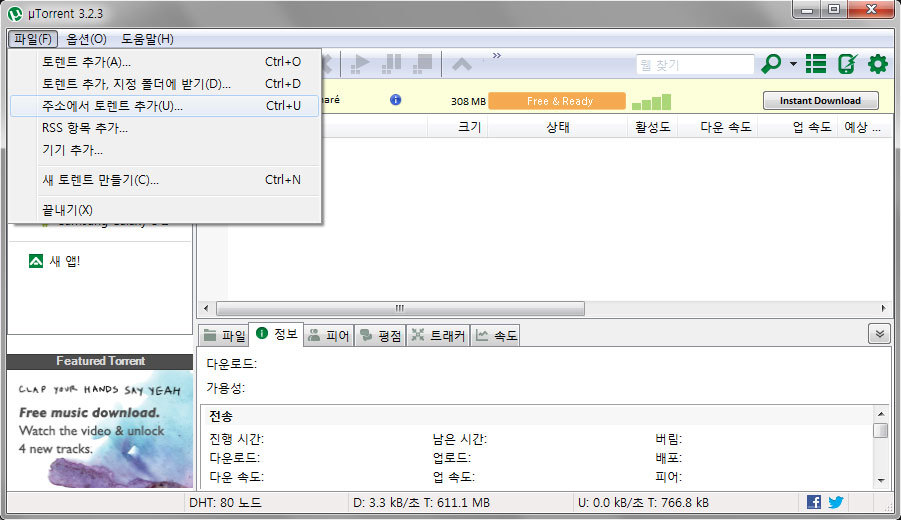Click the blue info icon in bundle row
901x520 pixels.
(395, 100)
